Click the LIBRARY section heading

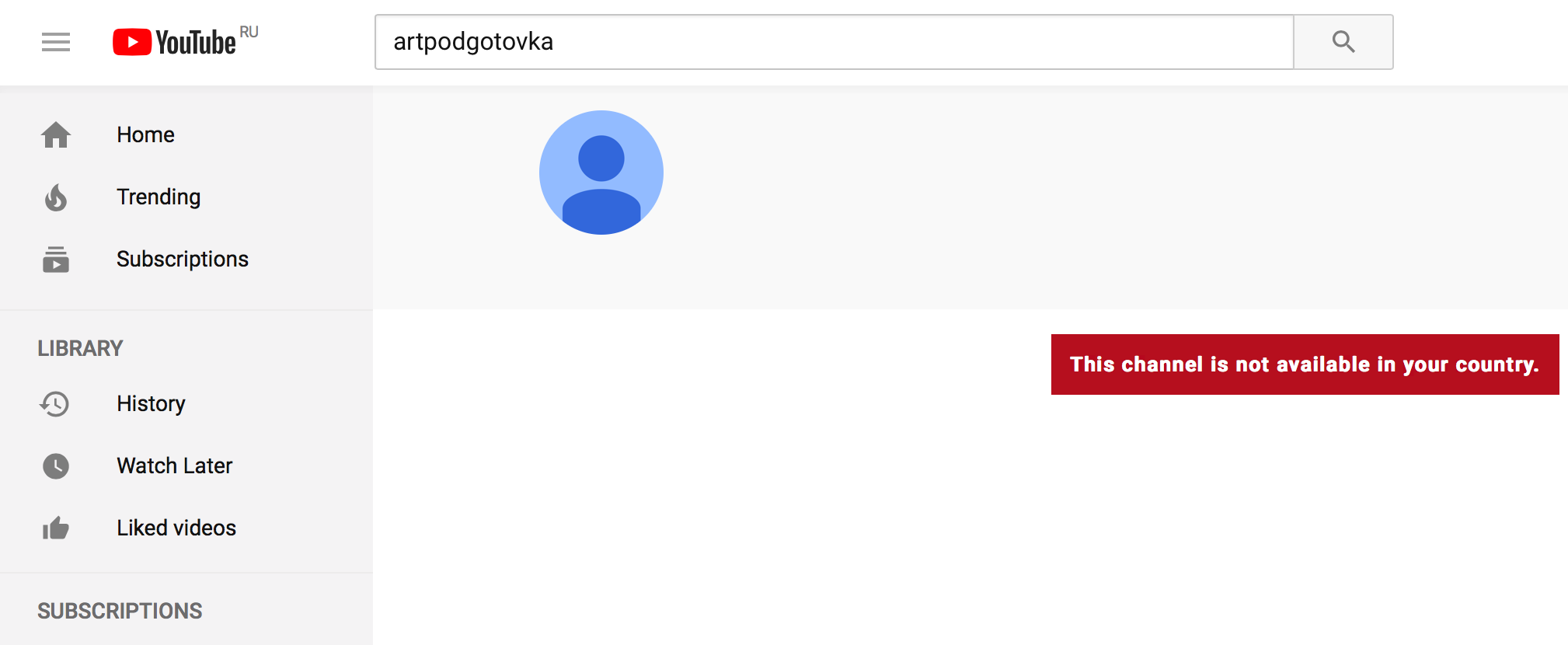pyautogui.click(x=81, y=348)
